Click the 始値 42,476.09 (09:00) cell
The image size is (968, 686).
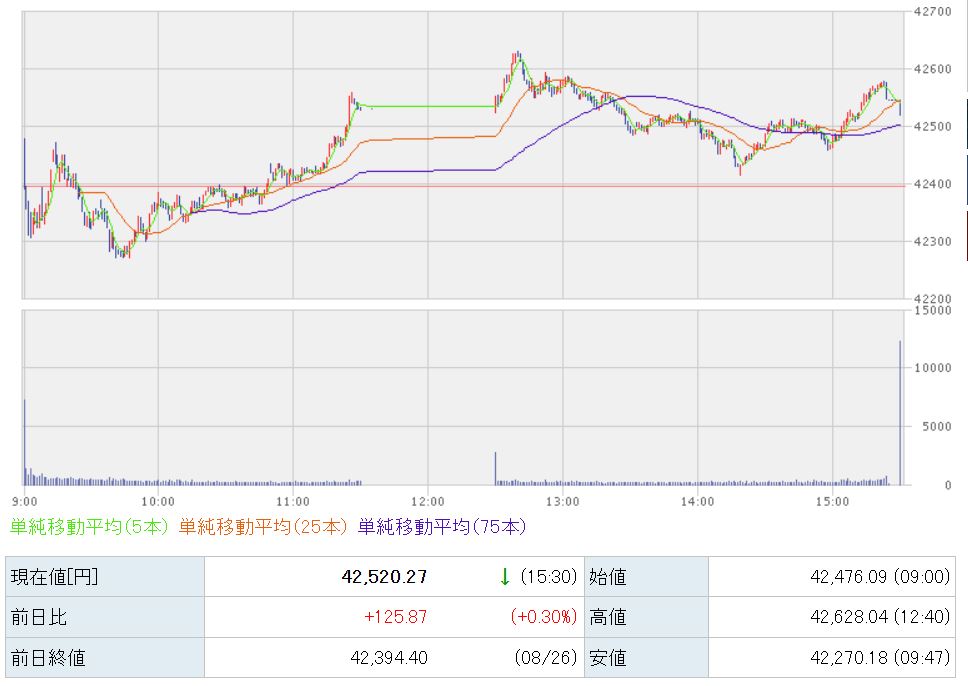tap(832, 577)
